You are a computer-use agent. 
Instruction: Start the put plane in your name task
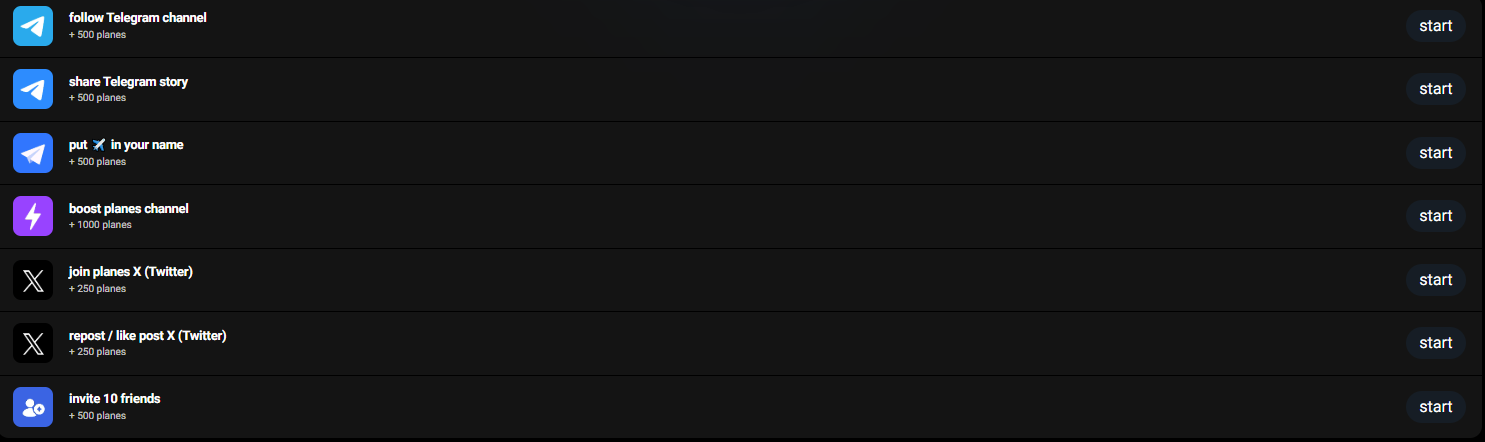click(1435, 153)
